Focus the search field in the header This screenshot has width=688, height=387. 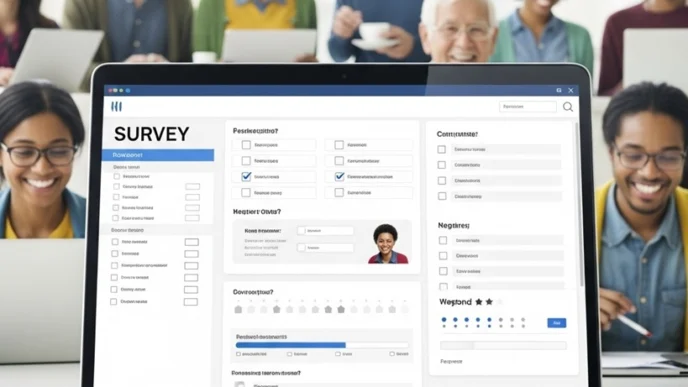(x=528, y=107)
